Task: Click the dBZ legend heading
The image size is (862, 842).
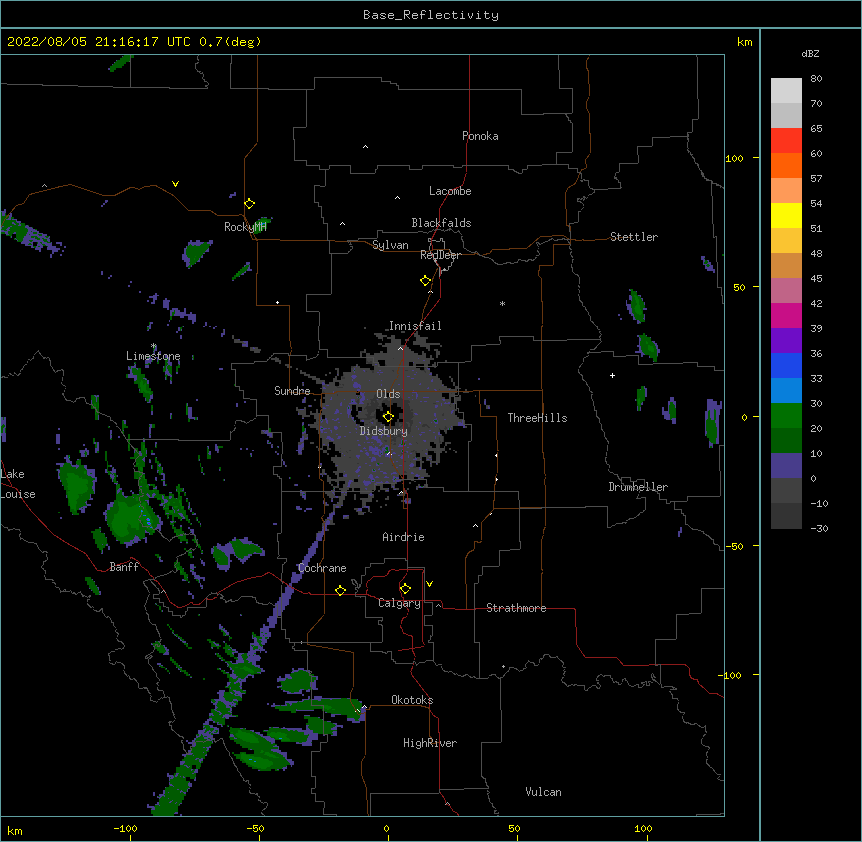Action: pyautogui.click(x=810, y=54)
